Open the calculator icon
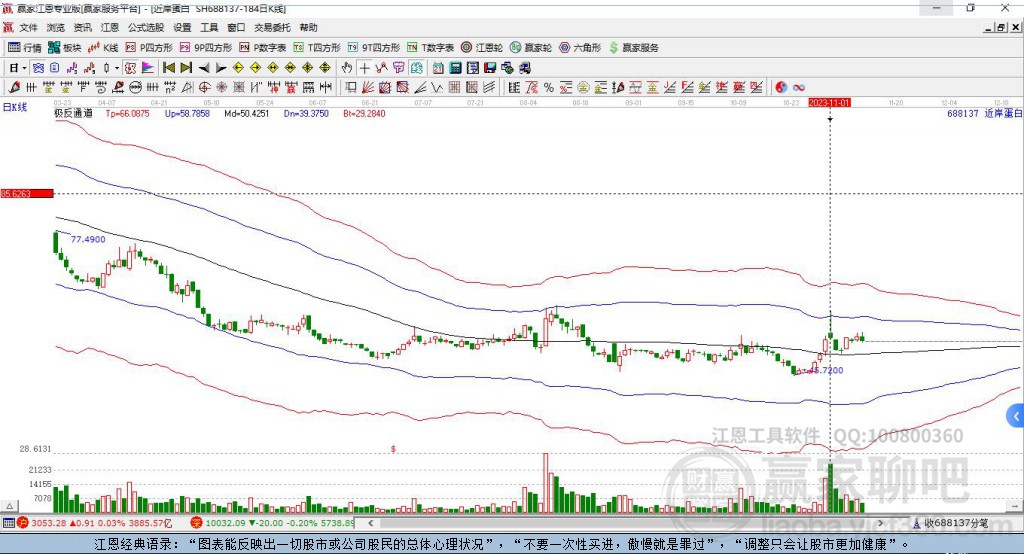This screenshot has height=554, width=1024. [455, 68]
